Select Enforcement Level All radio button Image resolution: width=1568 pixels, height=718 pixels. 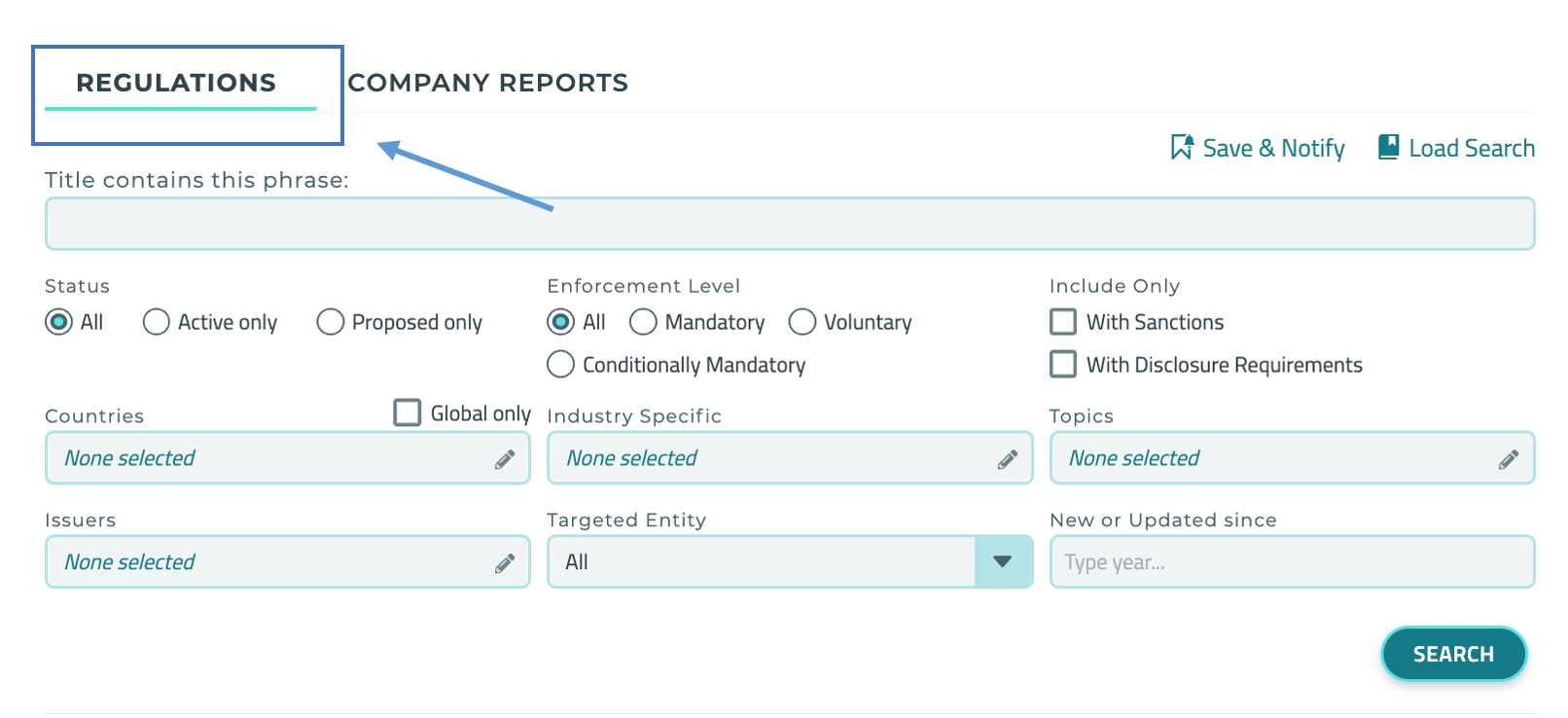[x=561, y=322]
